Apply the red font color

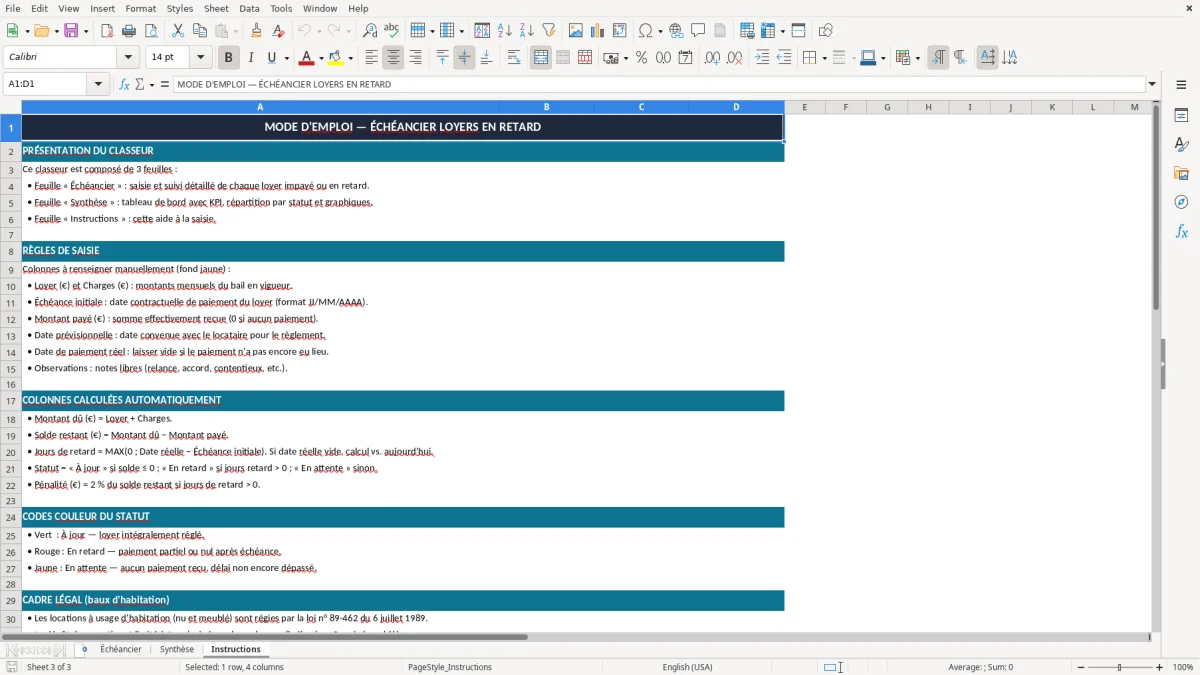[306, 58]
